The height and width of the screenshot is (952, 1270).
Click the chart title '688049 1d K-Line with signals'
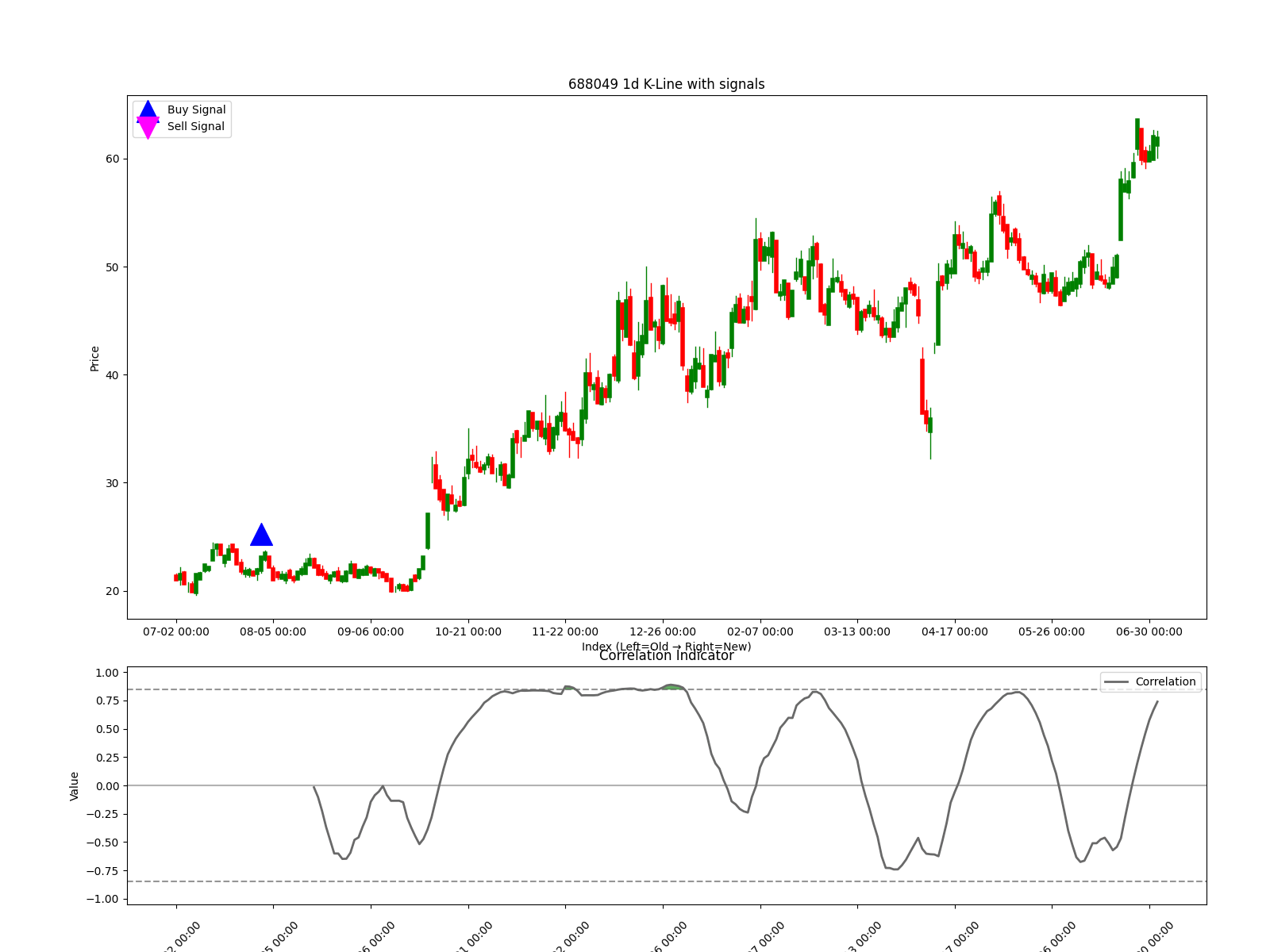click(667, 84)
